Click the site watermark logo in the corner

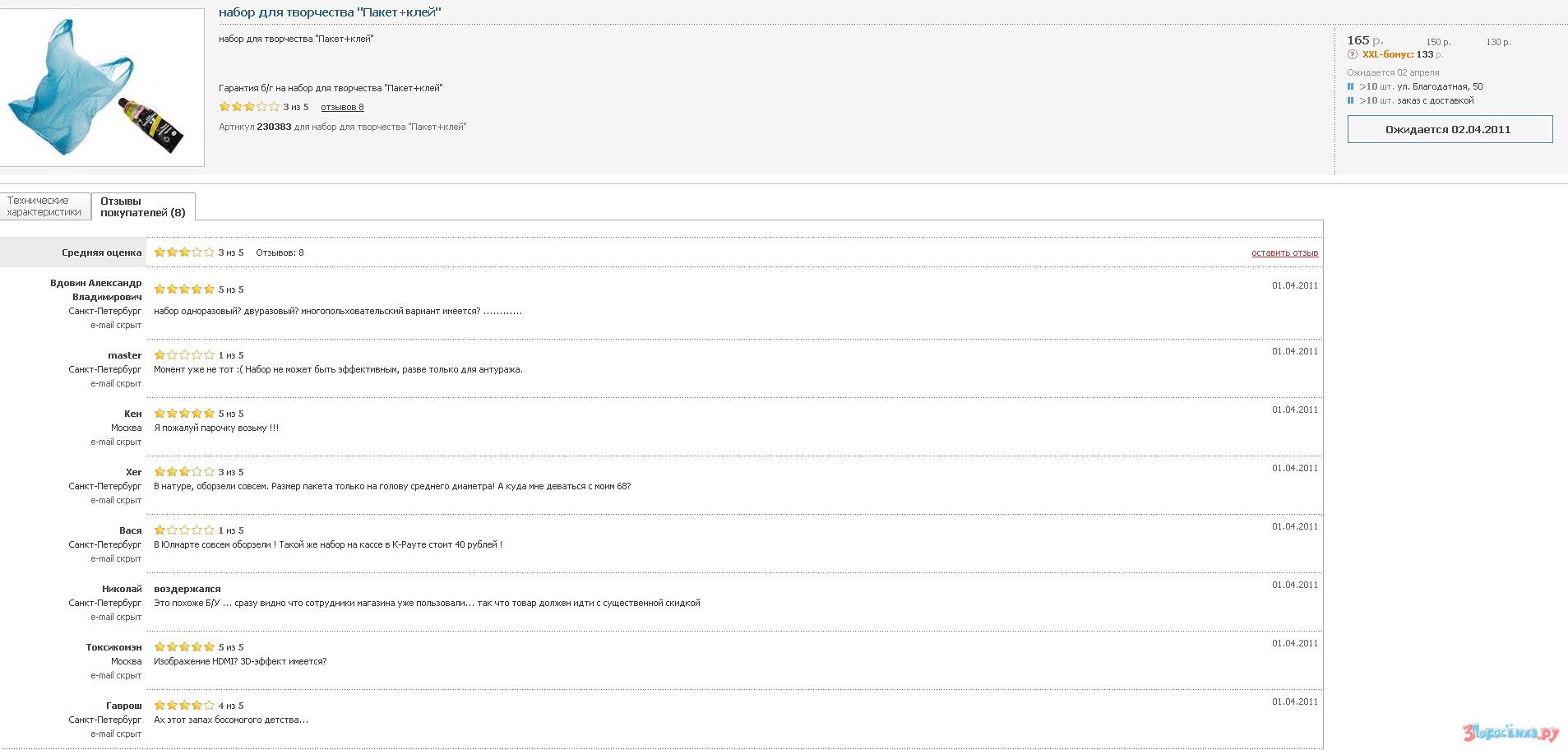click(x=1510, y=732)
